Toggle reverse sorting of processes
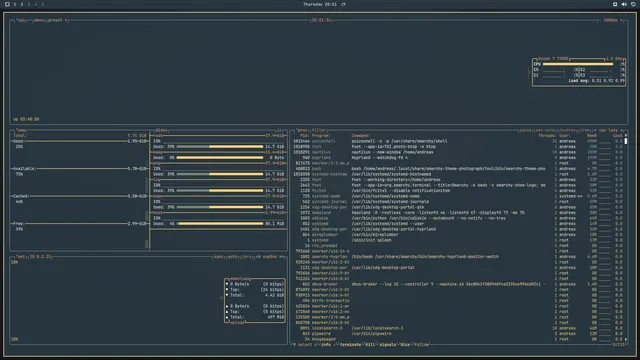This screenshot has width=640, height=360. tap(567, 130)
